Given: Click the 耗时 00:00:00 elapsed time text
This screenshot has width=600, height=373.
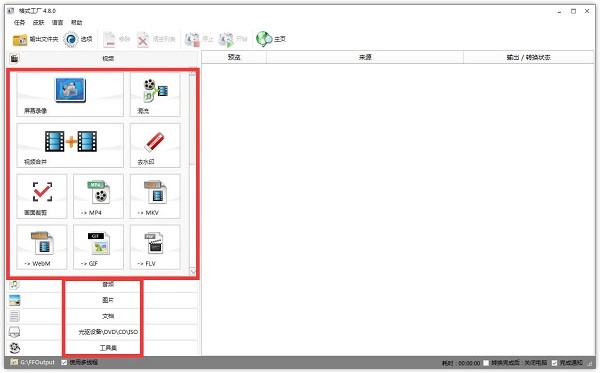Looking at the screenshot, I should tap(461, 363).
